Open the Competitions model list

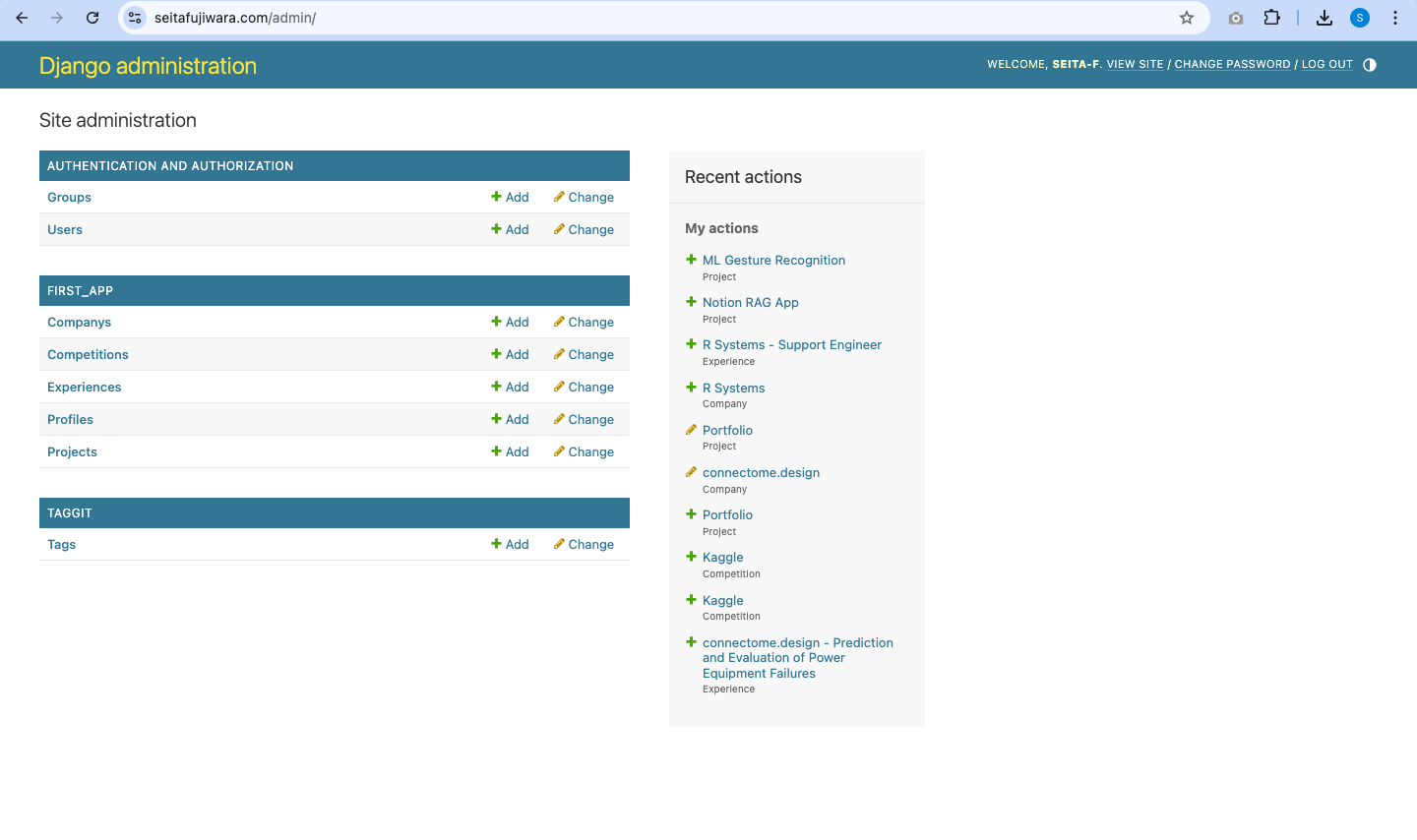[88, 354]
